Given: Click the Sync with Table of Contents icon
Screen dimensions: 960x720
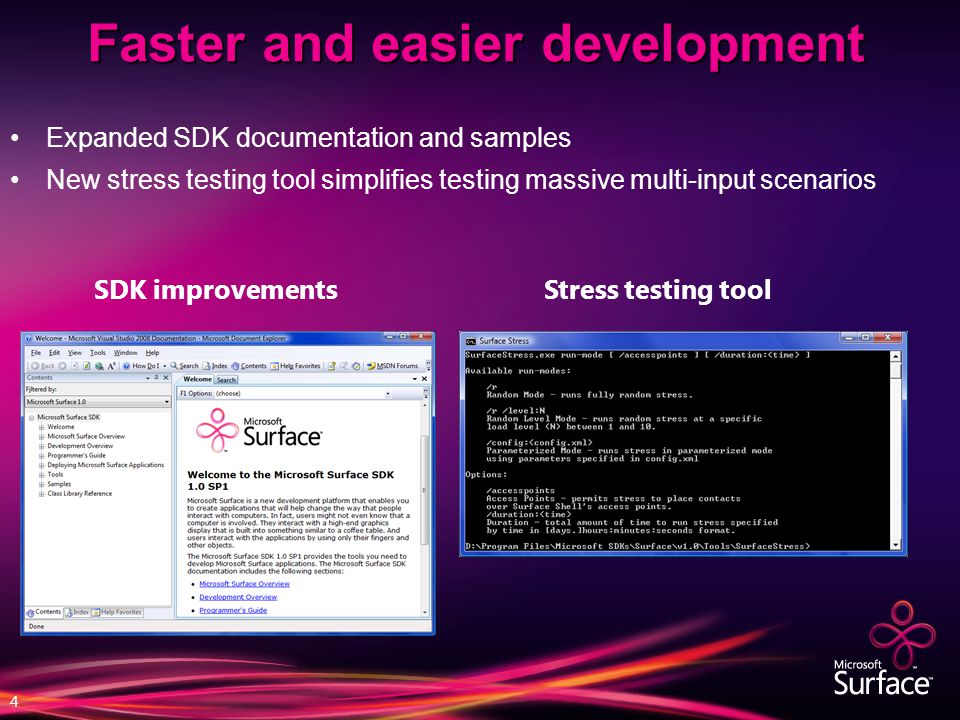Looking at the screenshot, I should coord(356,366).
